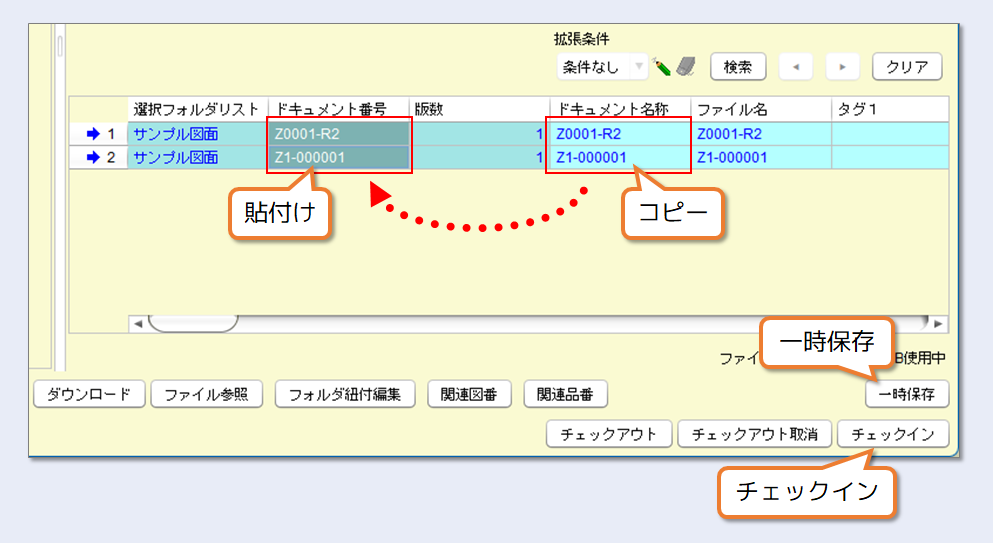Click the 一時保存 temporary save button

pyautogui.click(x=906, y=394)
